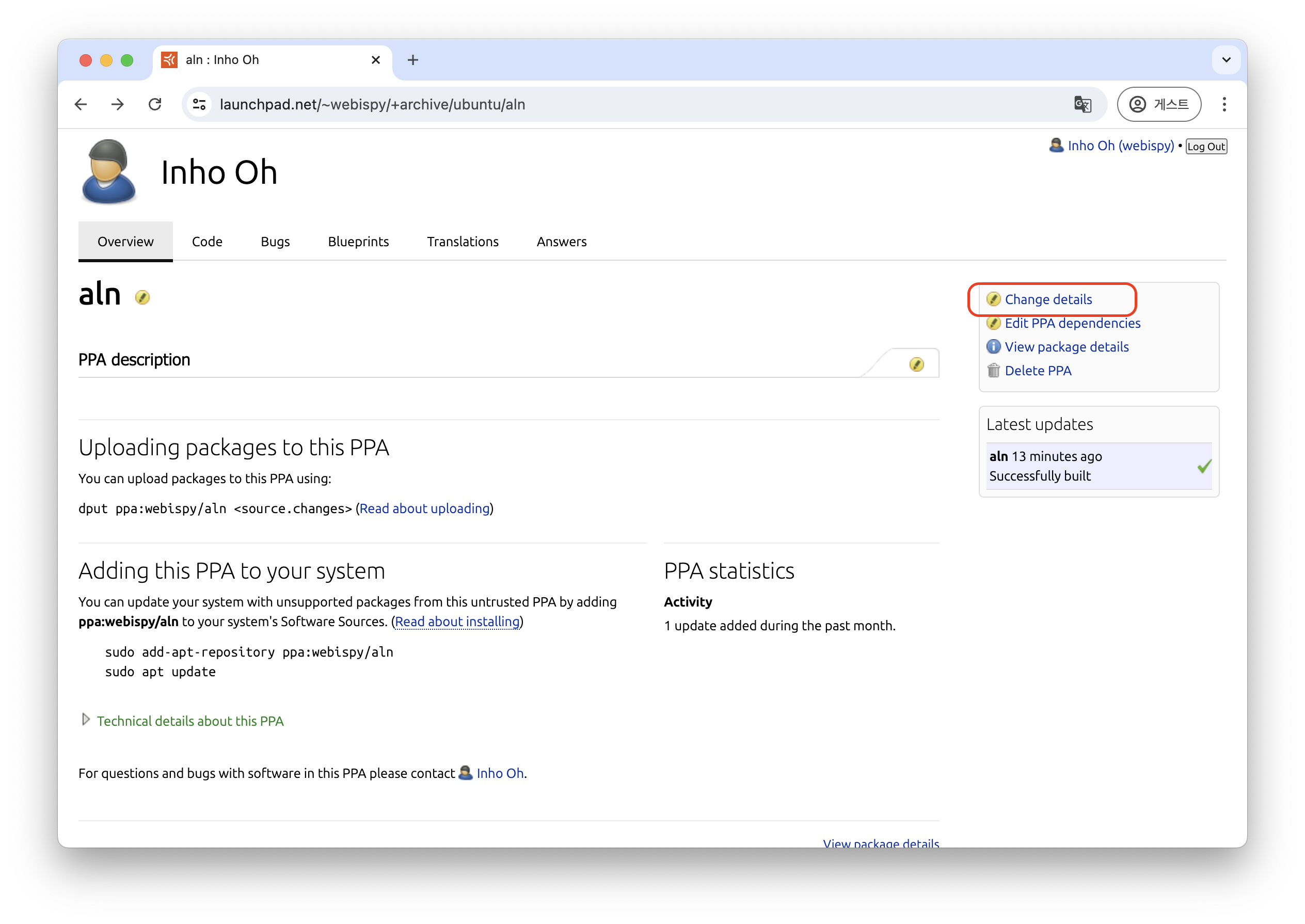Click the pencil edit icon beside aln title
1305x924 pixels.
click(x=142, y=297)
